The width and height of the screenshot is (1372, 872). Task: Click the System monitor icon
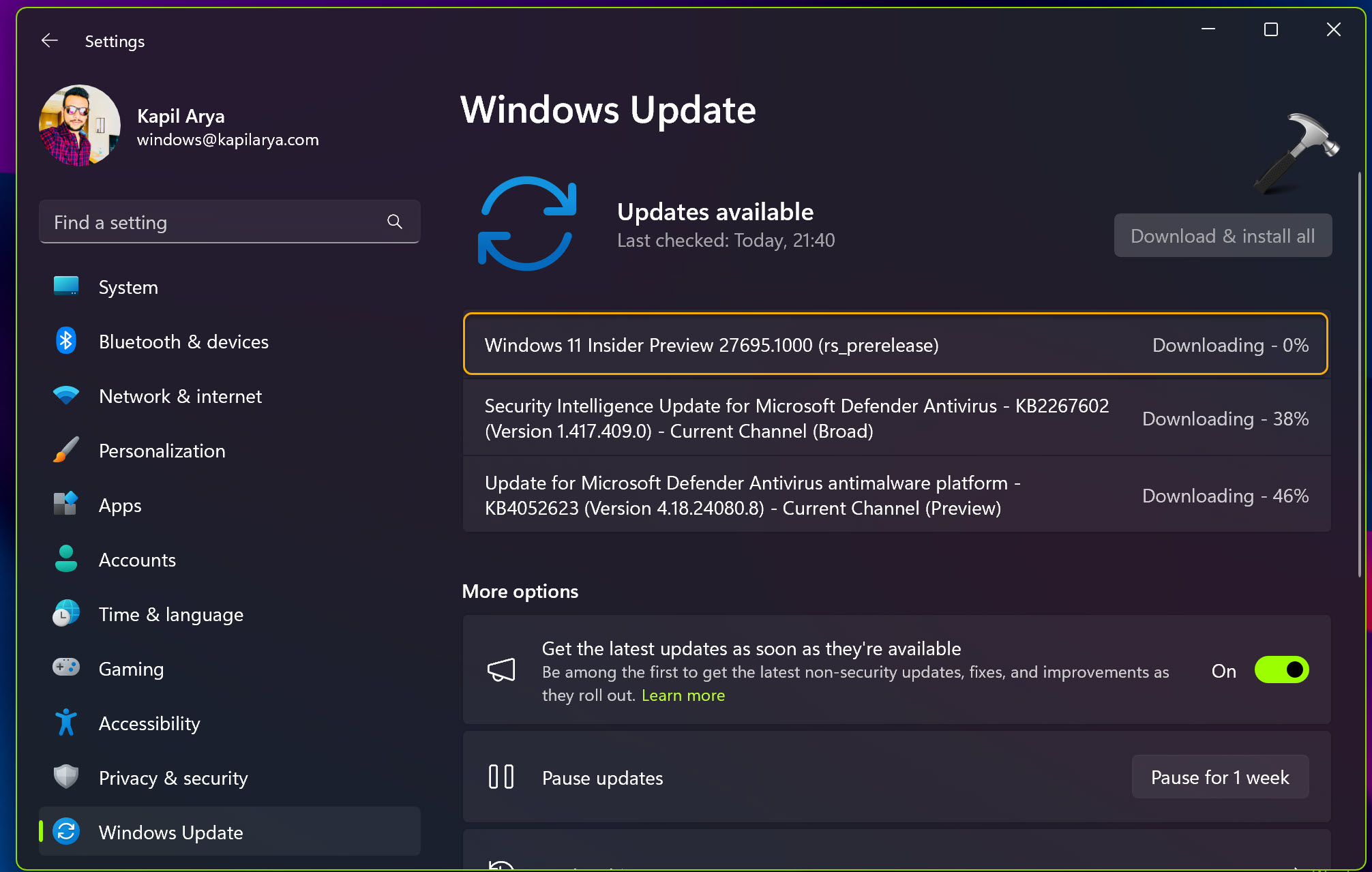(x=66, y=286)
